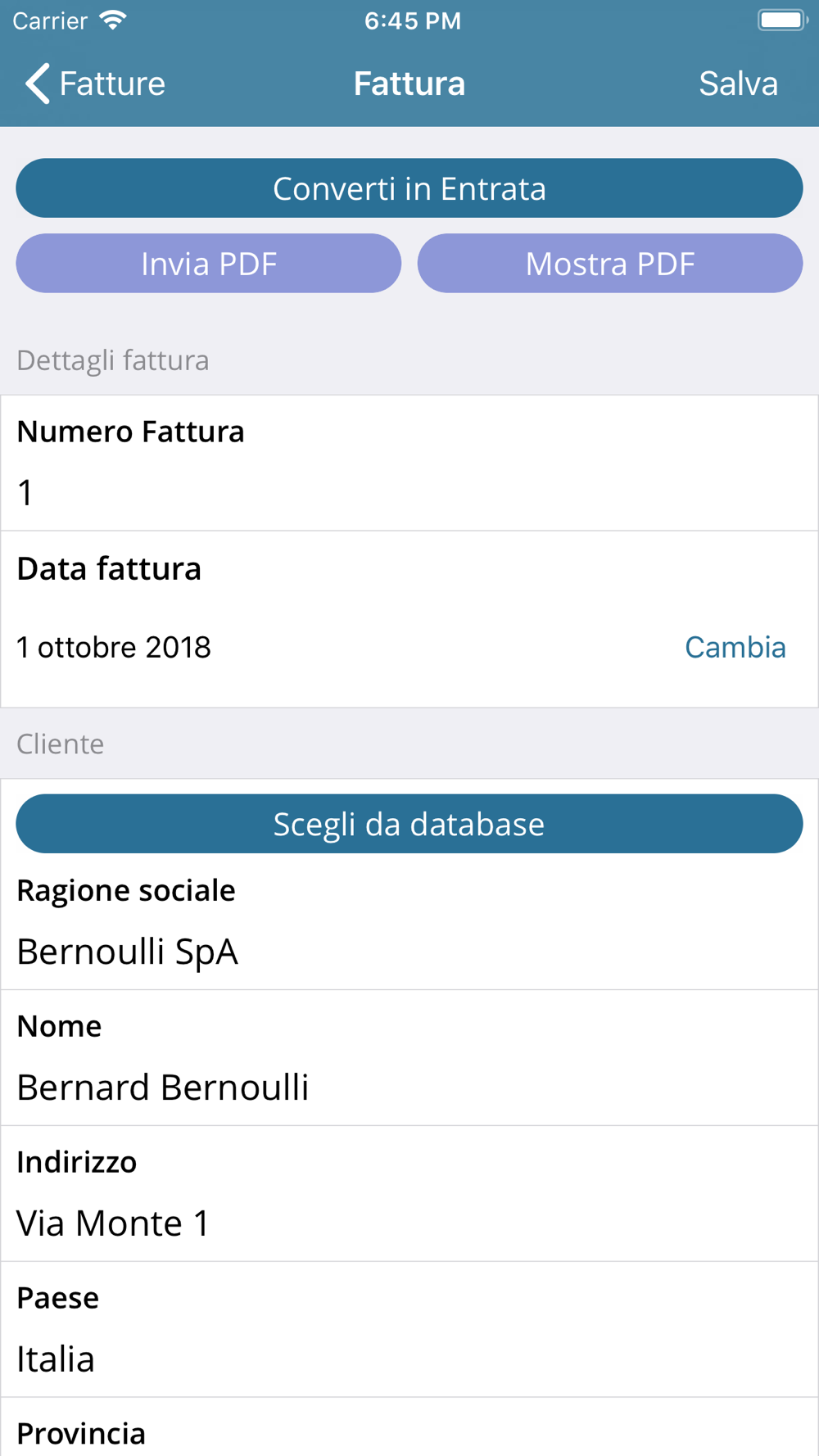Tap the back chevron to Fatture
This screenshot has width=819, height=1456.
pos(37,84)
